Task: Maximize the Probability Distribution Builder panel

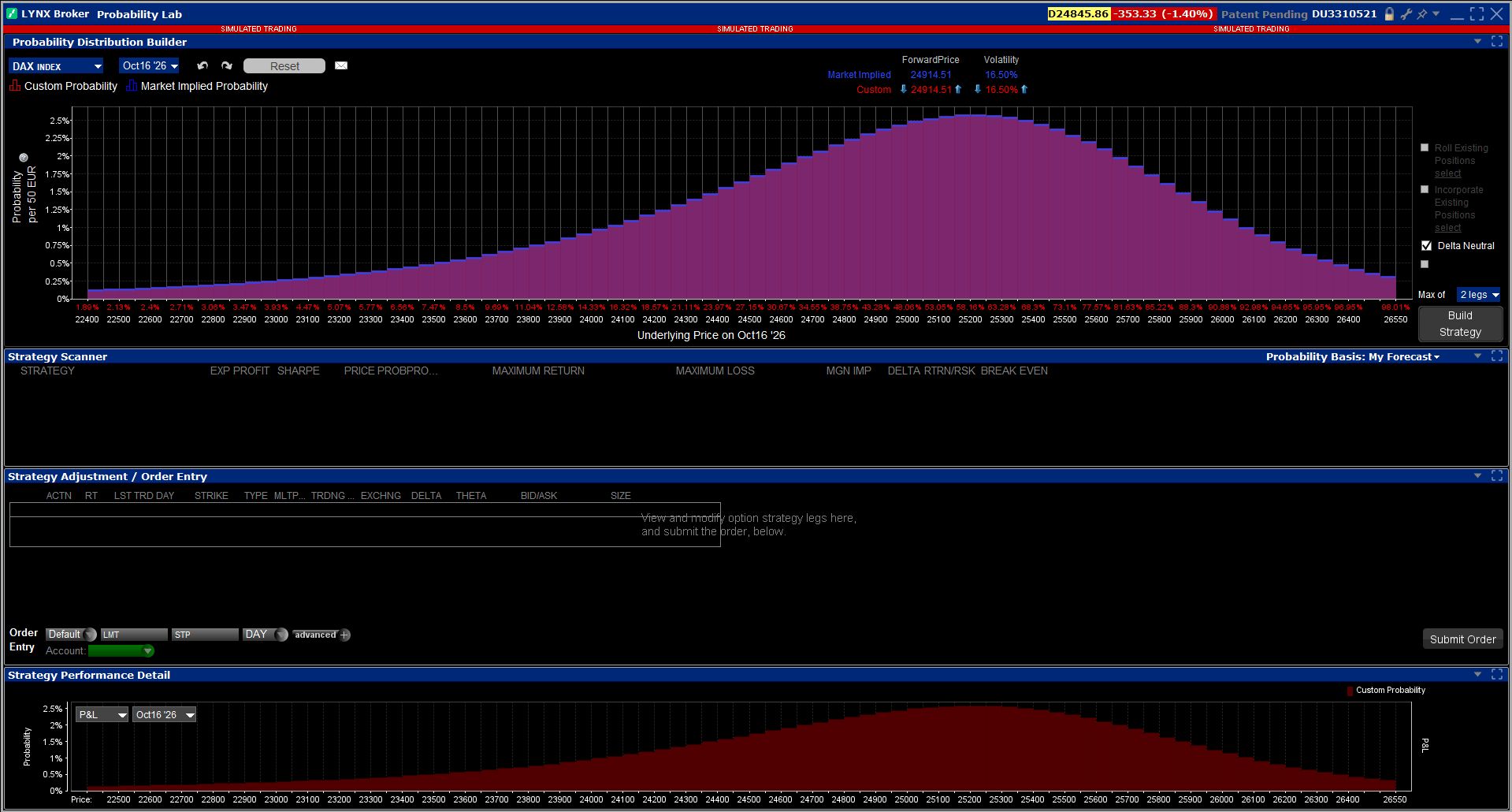Action: (1497, 42)
